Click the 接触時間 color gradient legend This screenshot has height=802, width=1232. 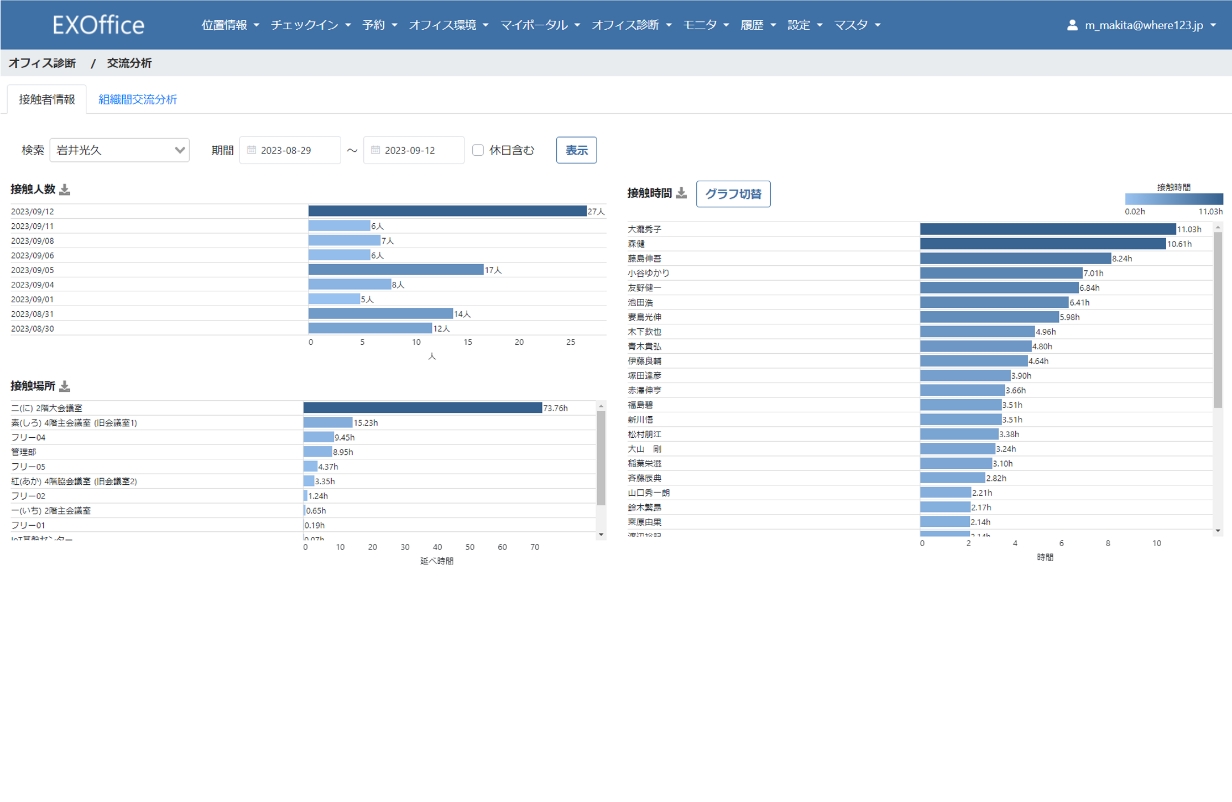coord(1173,199)
